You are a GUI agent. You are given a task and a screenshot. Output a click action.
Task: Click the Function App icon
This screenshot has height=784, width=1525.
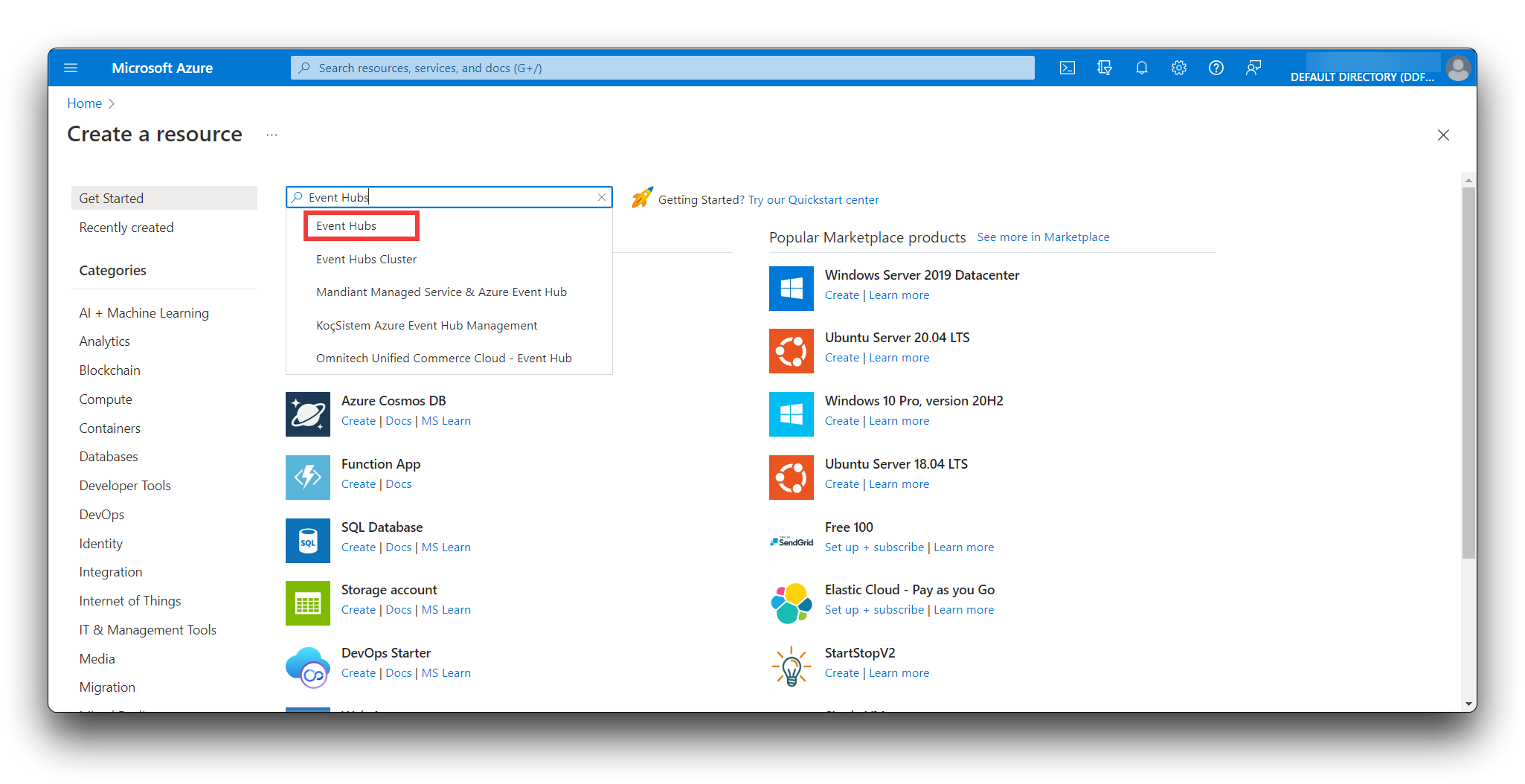308,478
